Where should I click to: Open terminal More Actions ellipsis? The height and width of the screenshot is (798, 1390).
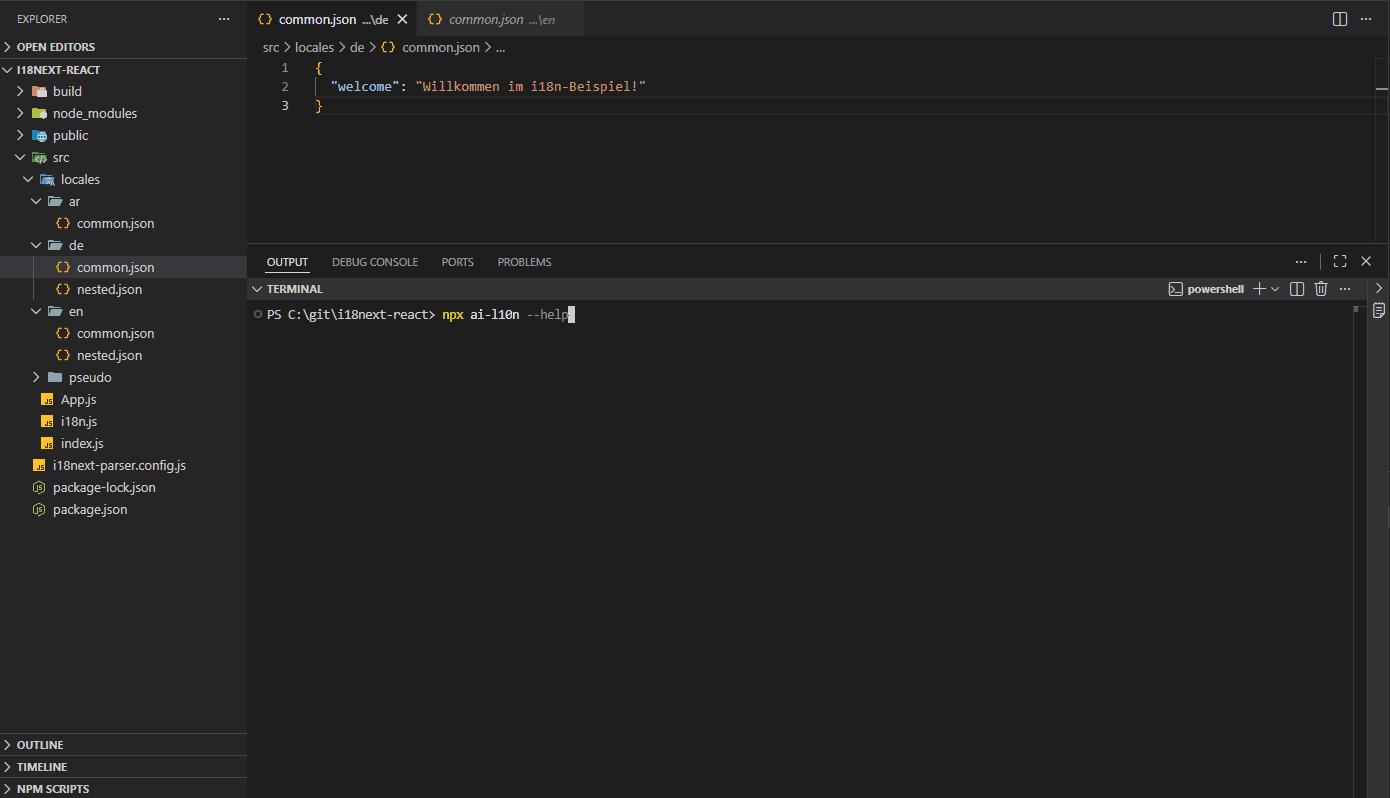point(1345,289)
